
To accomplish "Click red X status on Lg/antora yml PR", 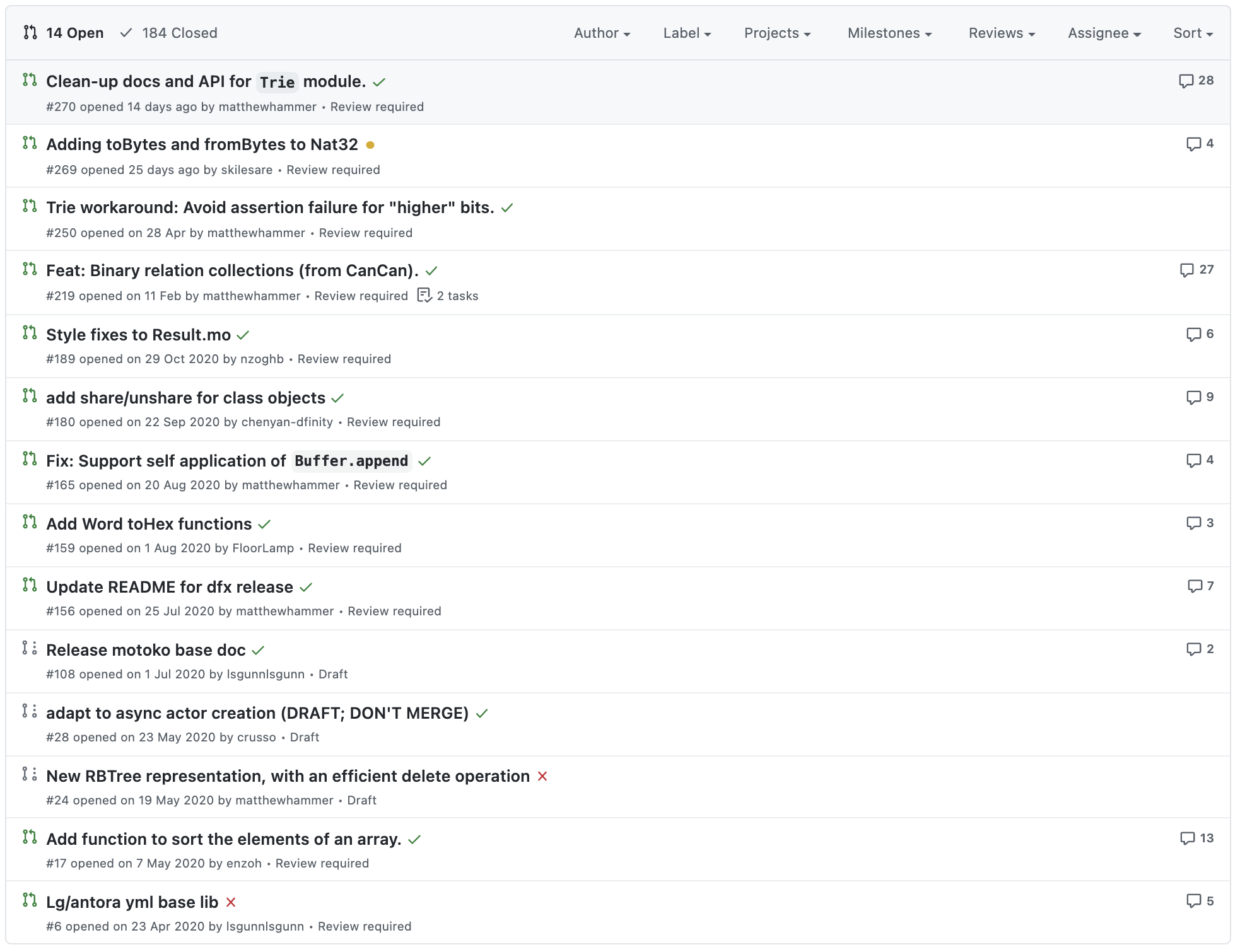I will click(x=231, y=902).
